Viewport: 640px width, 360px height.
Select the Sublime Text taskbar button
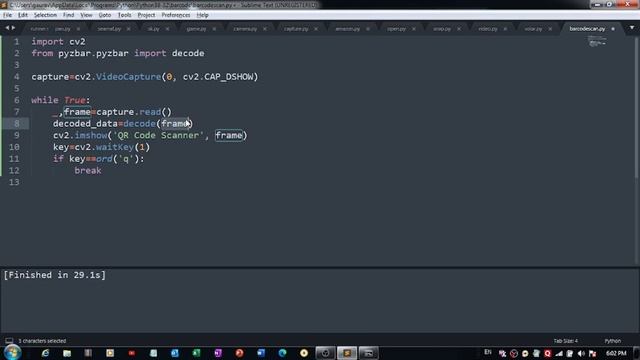point(347,353)
